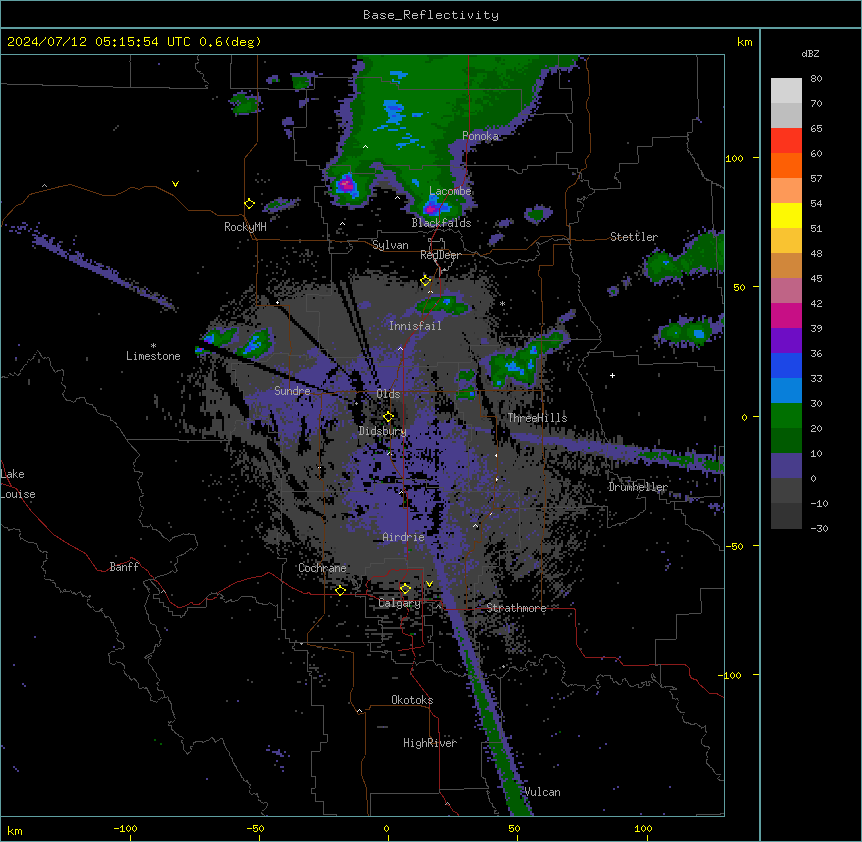Click the yellow V marker east of Calgary
The width and height of the screenshot is (862, 842).
coord(430,584)
